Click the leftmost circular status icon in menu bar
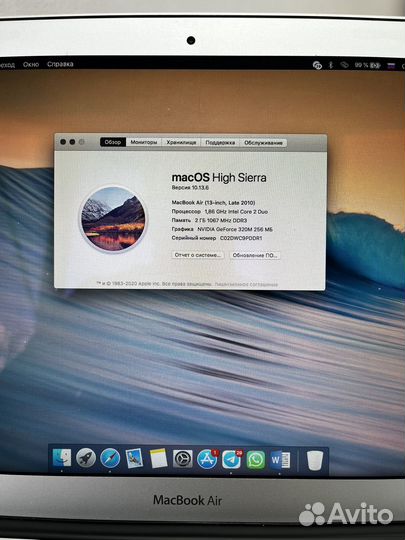Screen dimensions: 405x540 pos(317,65)
